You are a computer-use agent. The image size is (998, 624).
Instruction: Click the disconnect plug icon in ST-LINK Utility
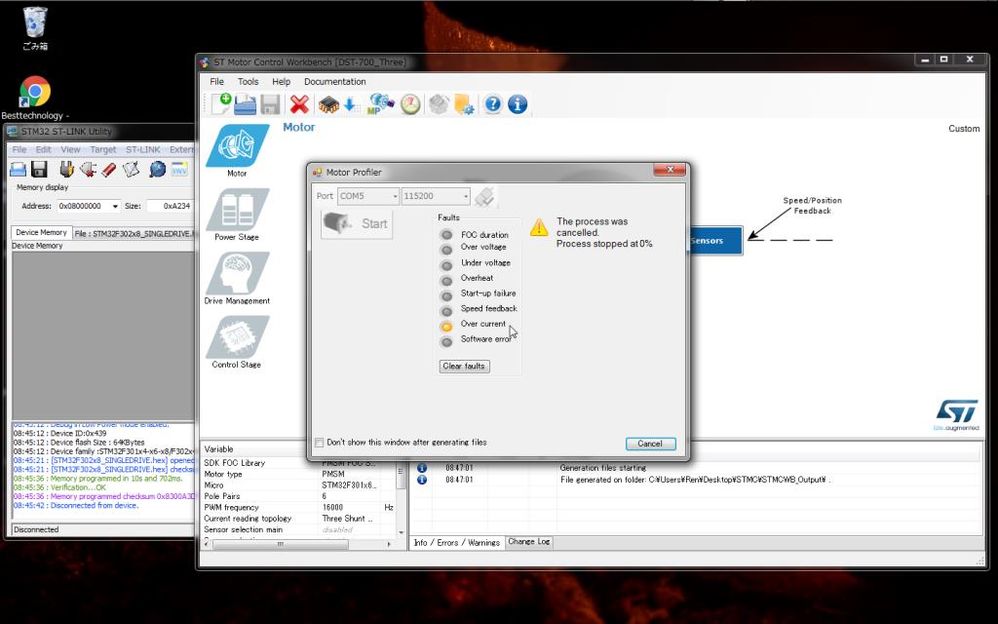tap(88, 169)
